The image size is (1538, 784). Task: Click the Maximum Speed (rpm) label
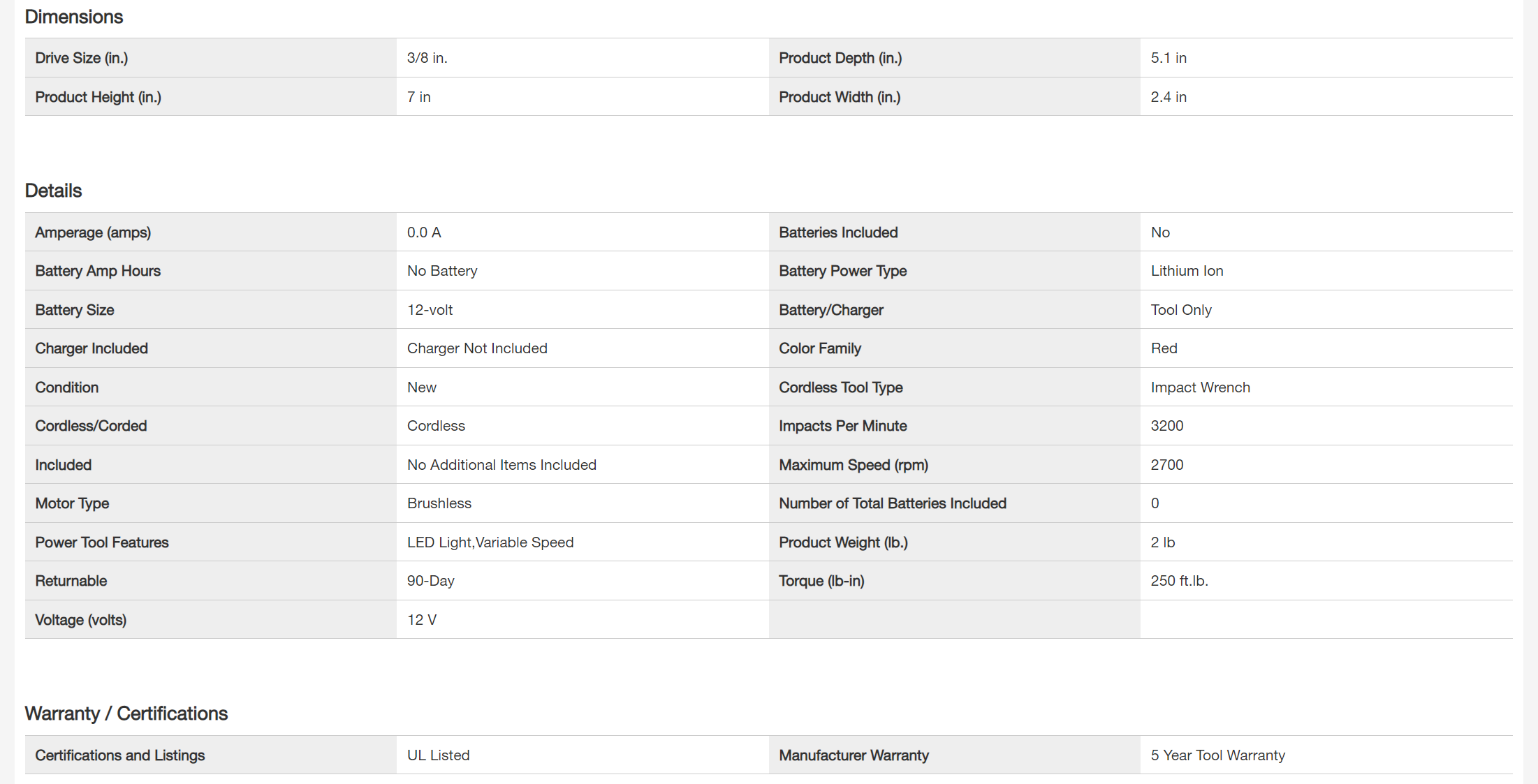[x=854, y=465]
